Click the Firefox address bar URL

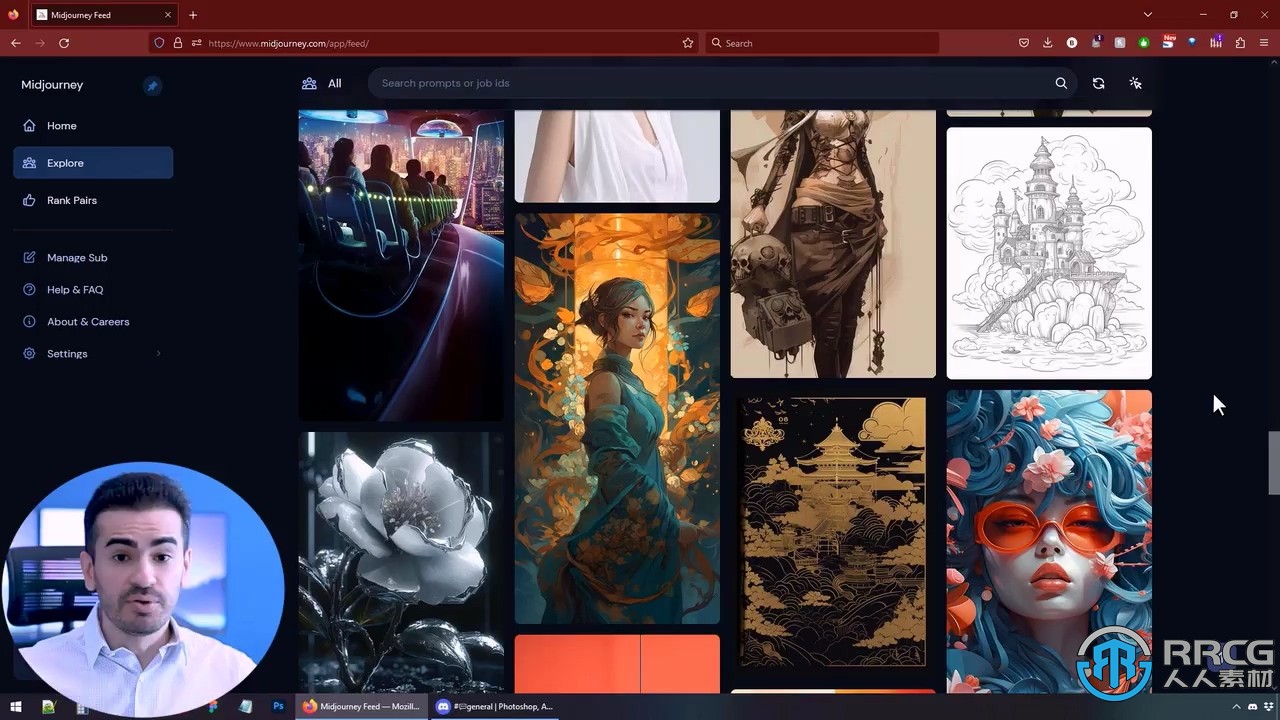pos(289,44)
